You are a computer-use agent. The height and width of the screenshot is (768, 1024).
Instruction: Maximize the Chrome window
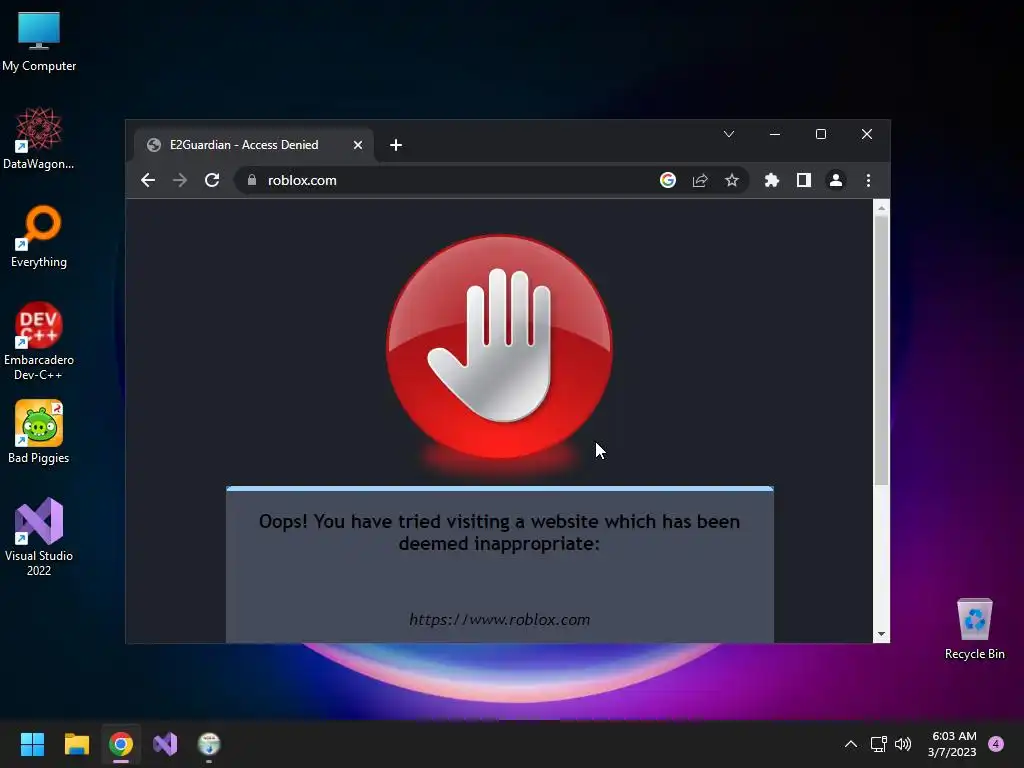(x=821, y=134)
